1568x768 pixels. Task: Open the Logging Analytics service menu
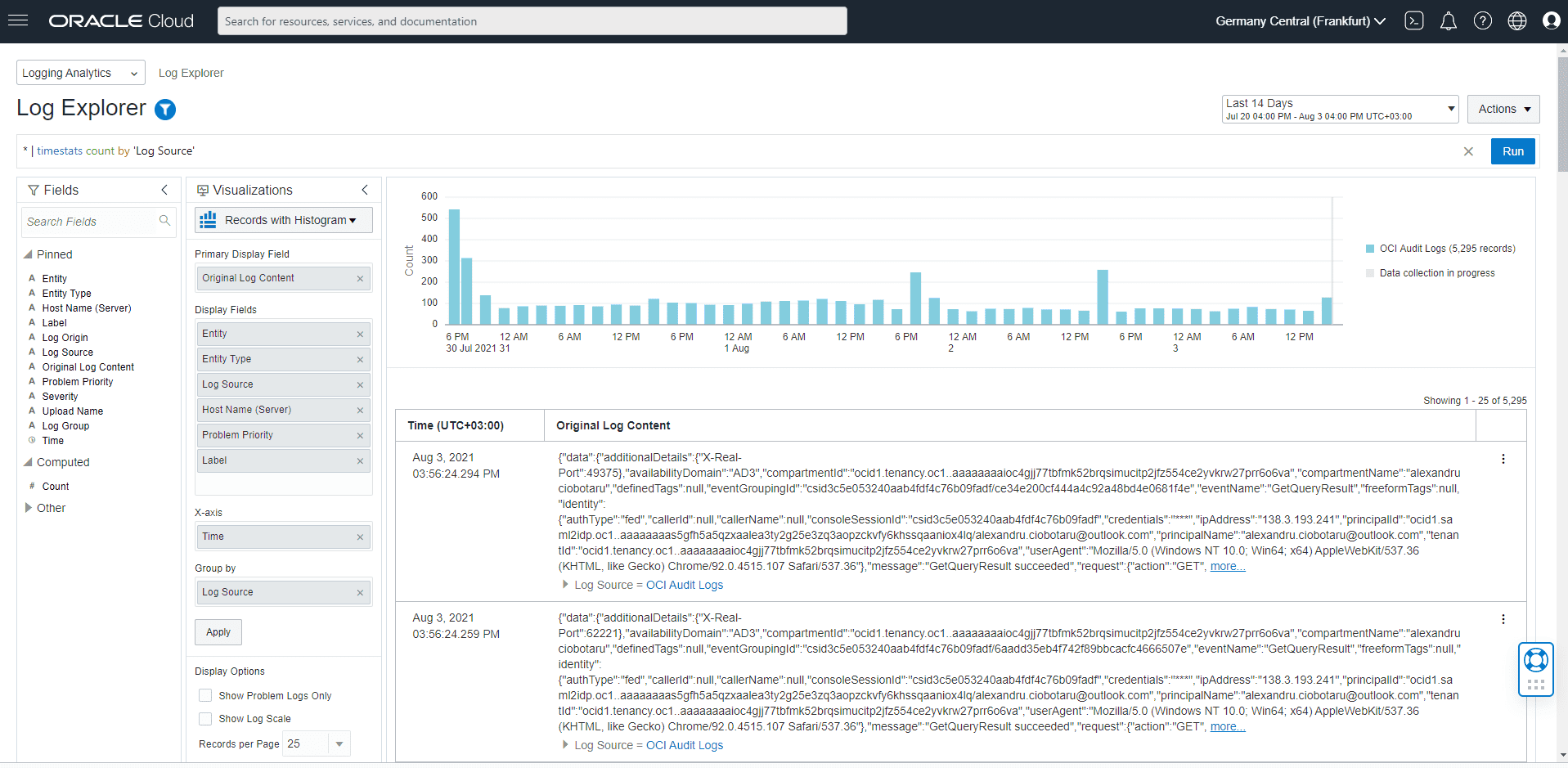click(80, 73)
